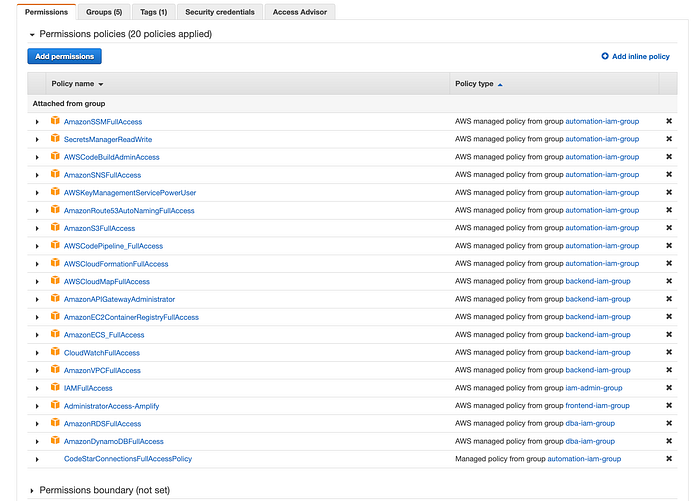Remove AWSCloudMapFullAccess using X icon

pos(669,281)
